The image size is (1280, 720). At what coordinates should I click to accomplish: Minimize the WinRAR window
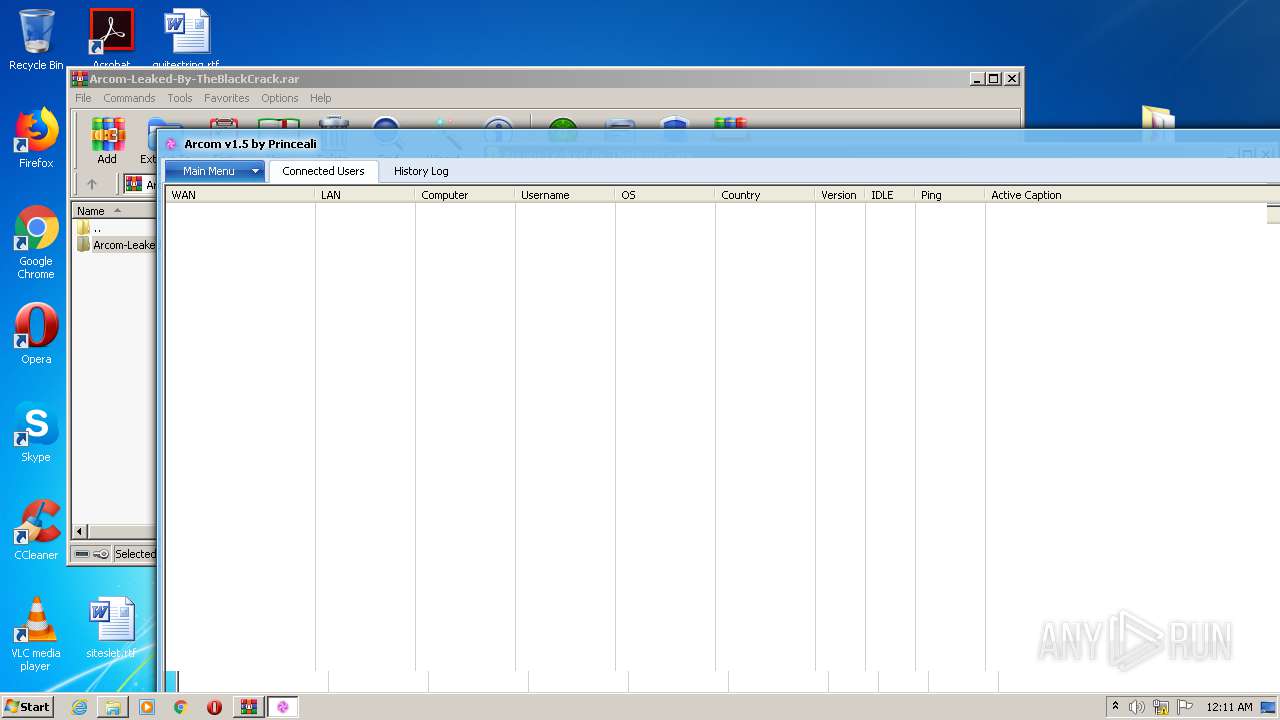[x=977, y=79]
